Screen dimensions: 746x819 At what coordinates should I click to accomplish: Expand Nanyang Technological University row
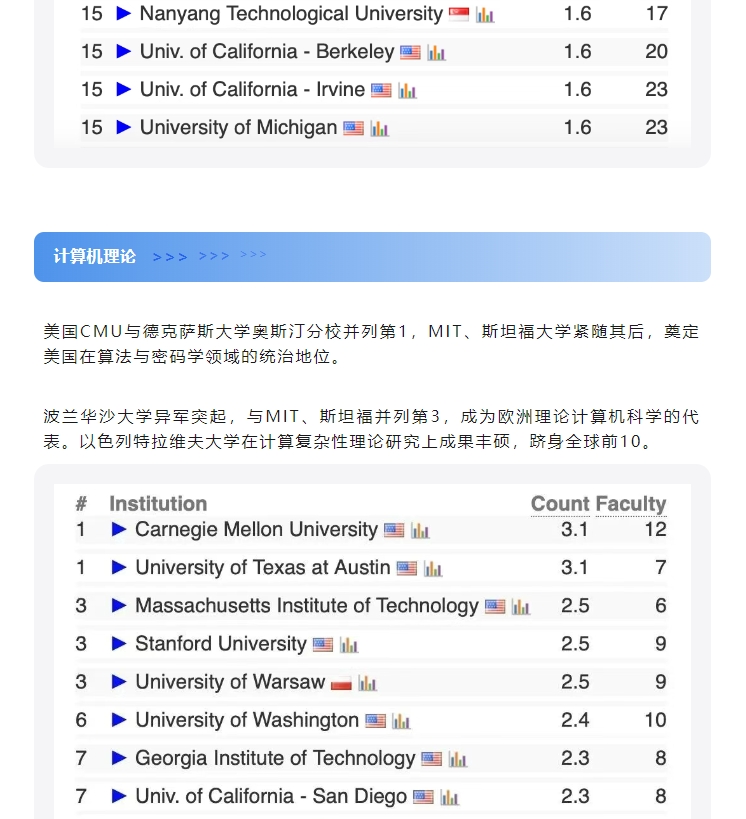(x=124, y=14)
